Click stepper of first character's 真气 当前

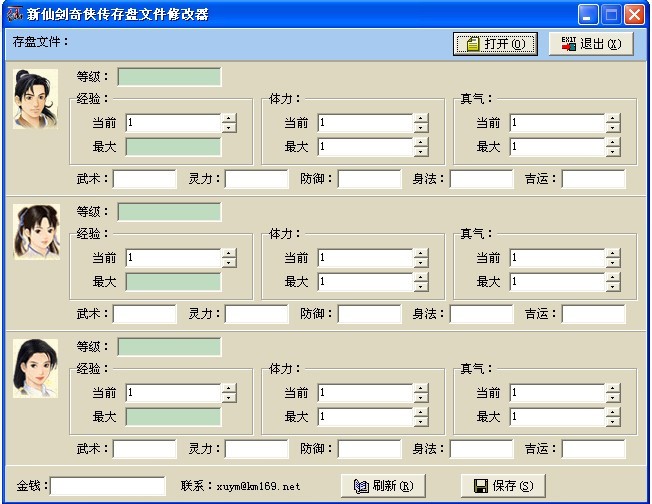pyautogui.click(x=612, y=123)
